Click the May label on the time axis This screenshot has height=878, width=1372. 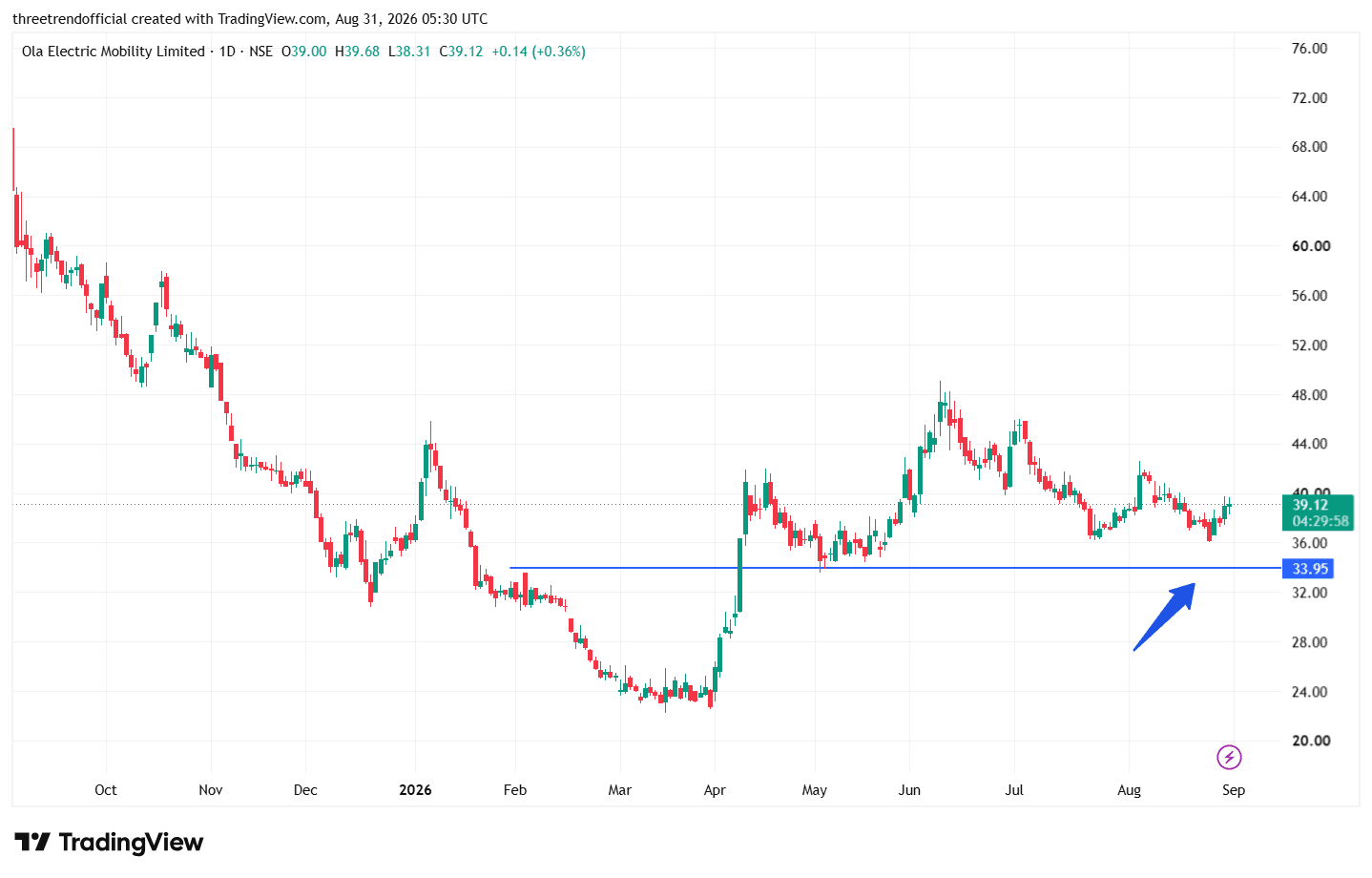(x=815, y=790)
